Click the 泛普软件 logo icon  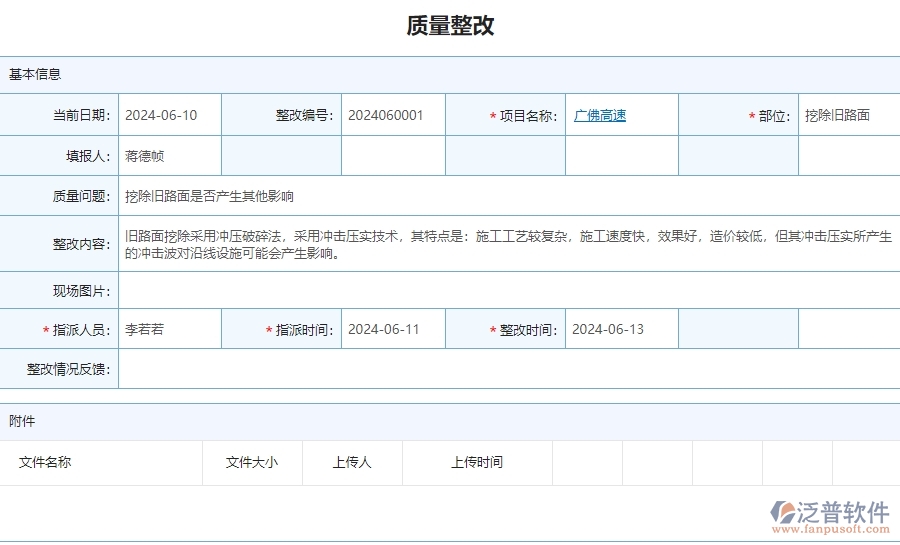[783, 513]
